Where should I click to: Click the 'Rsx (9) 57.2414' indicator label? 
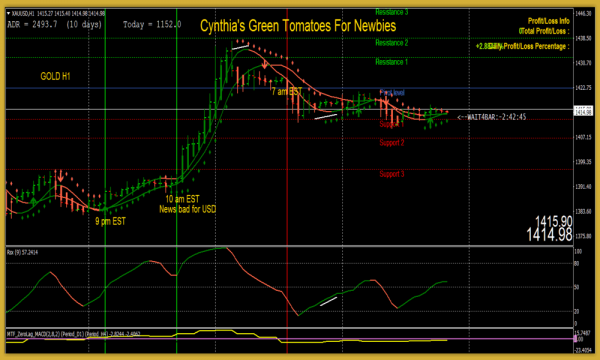click(22, 252)
